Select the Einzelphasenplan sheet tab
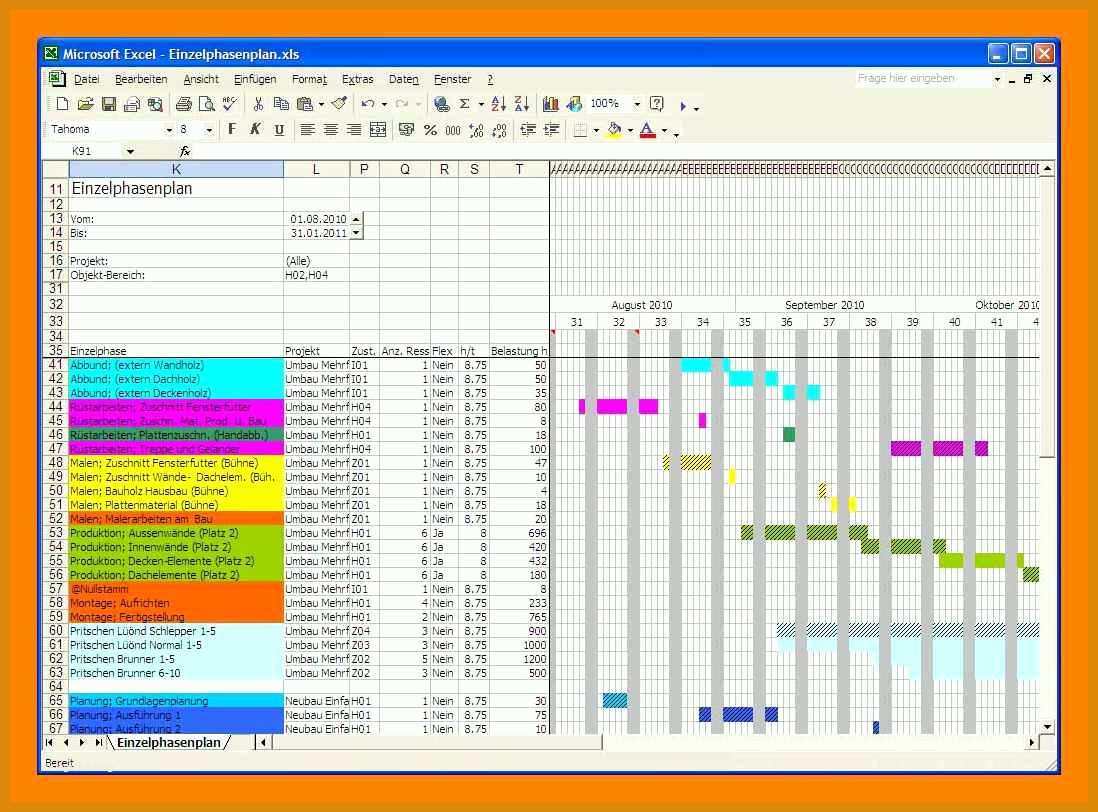1098x812 pixels. pos(169,742)
